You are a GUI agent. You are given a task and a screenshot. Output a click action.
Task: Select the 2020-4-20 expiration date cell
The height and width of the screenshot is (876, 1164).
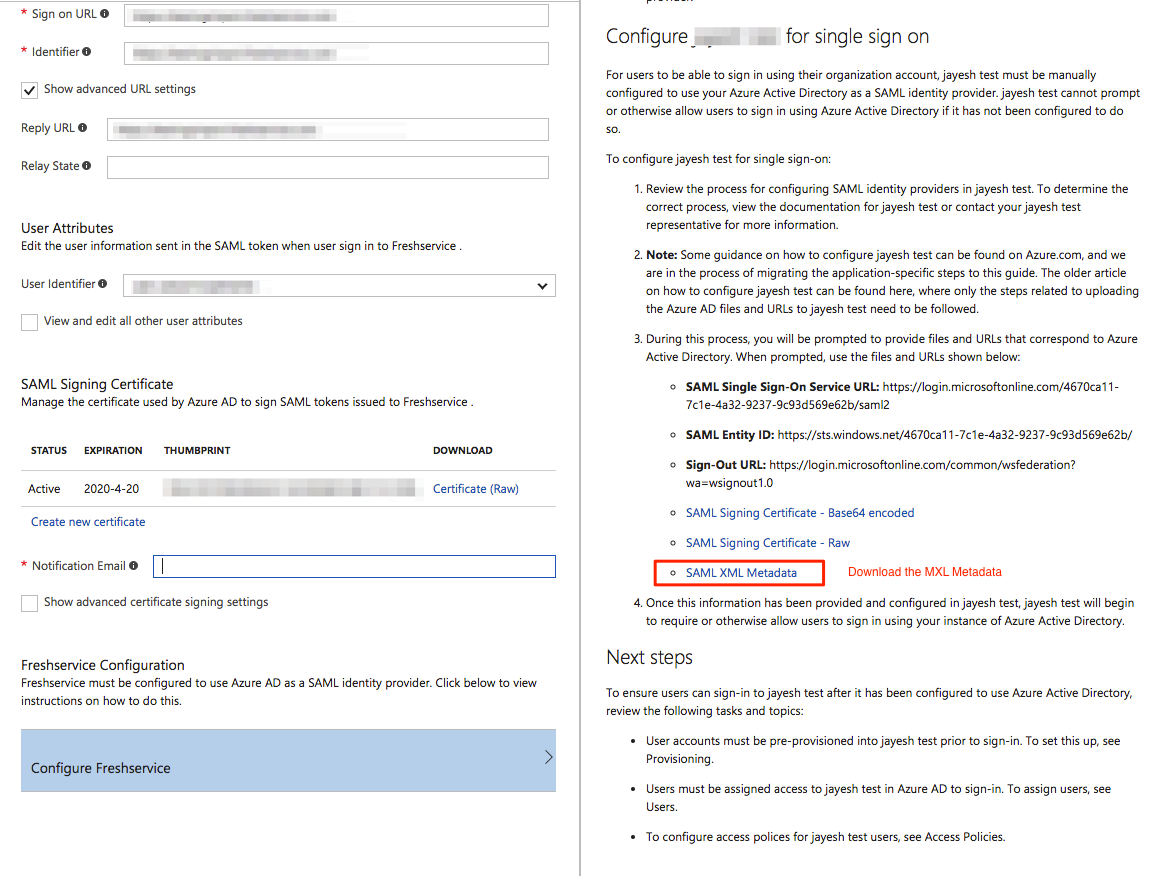(x=111, y=488)
